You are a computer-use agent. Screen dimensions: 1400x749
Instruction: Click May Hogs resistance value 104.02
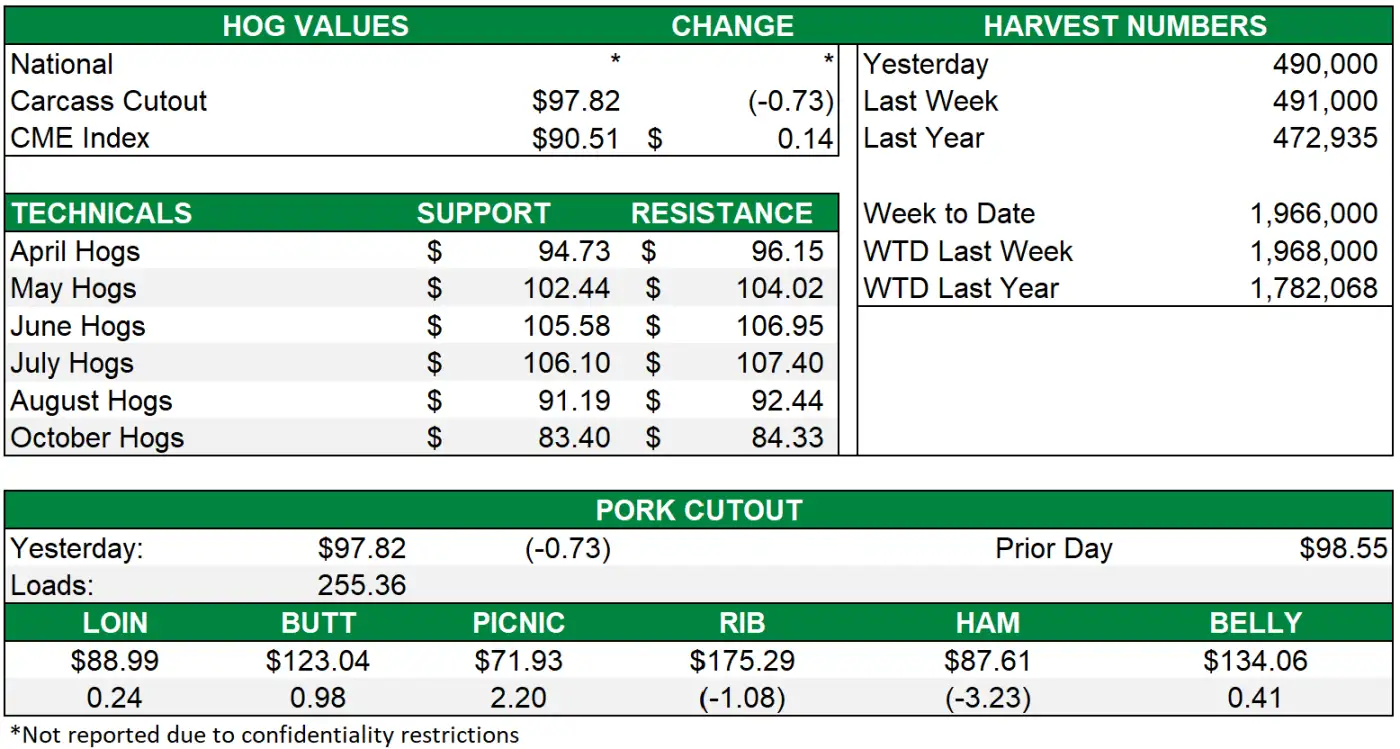click(780, 289)
